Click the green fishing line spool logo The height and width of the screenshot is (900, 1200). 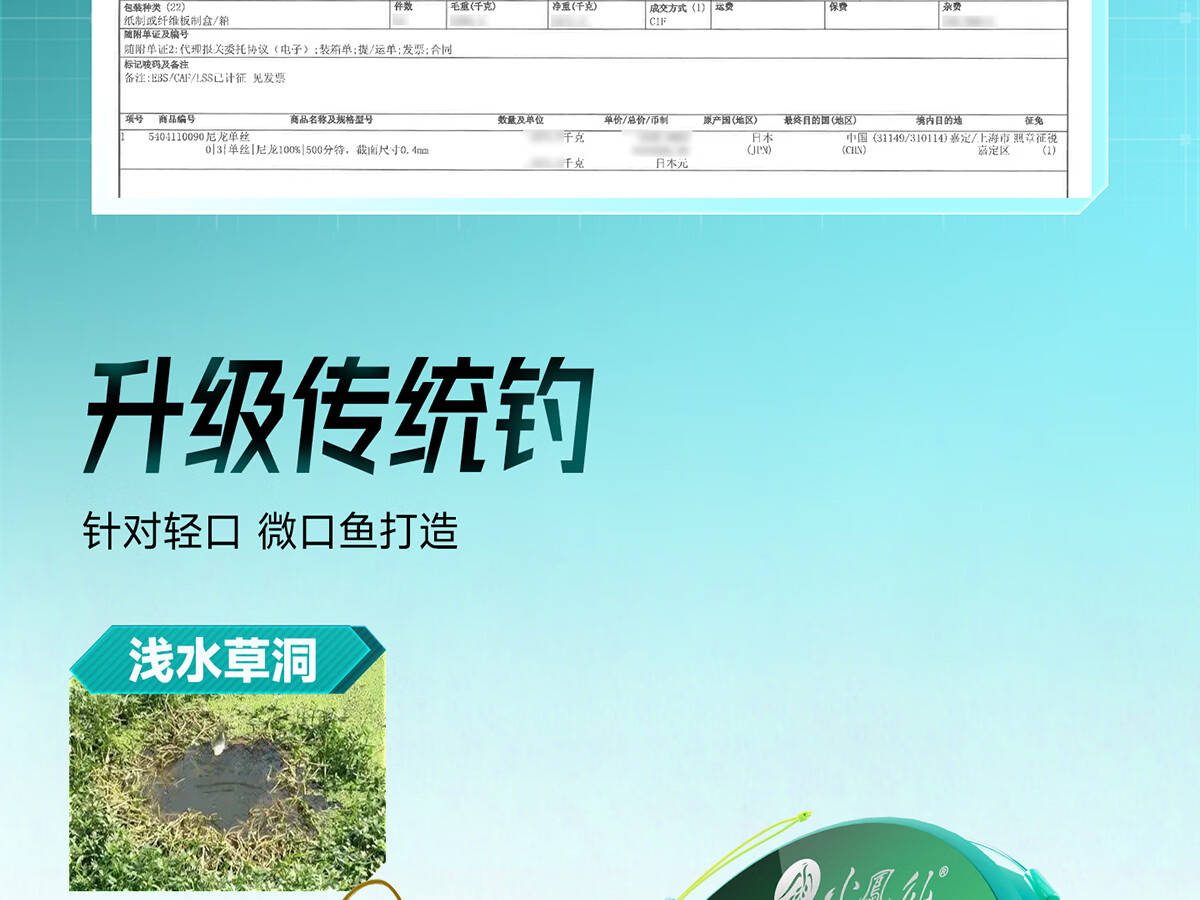(860, 880)
